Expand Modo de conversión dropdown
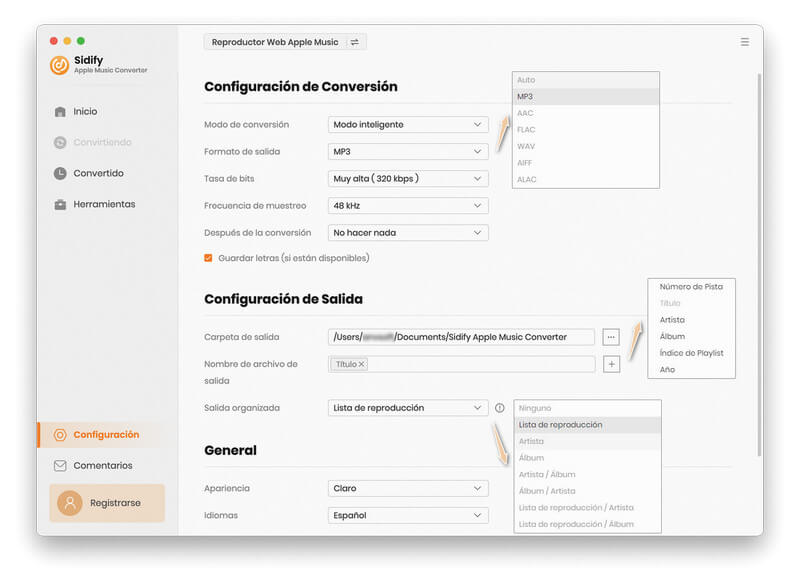 408,124
